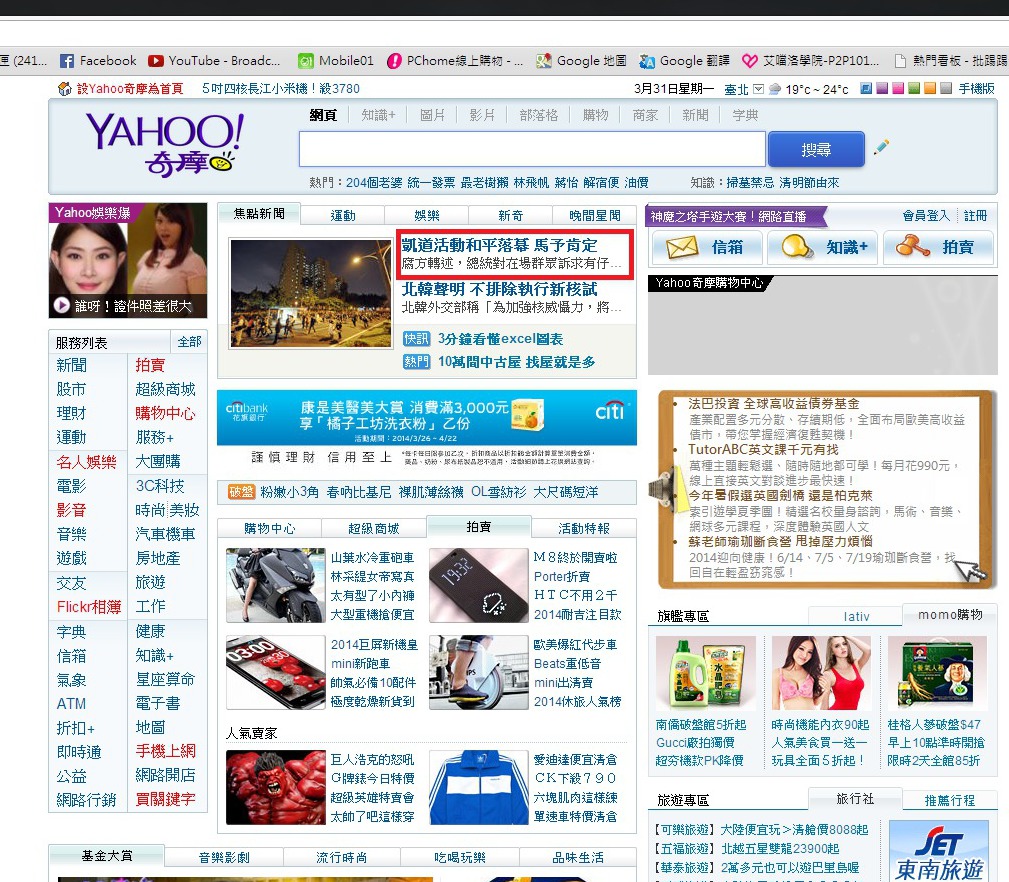
Task: Click the 註冊 link
Action: tap(976, 216)
